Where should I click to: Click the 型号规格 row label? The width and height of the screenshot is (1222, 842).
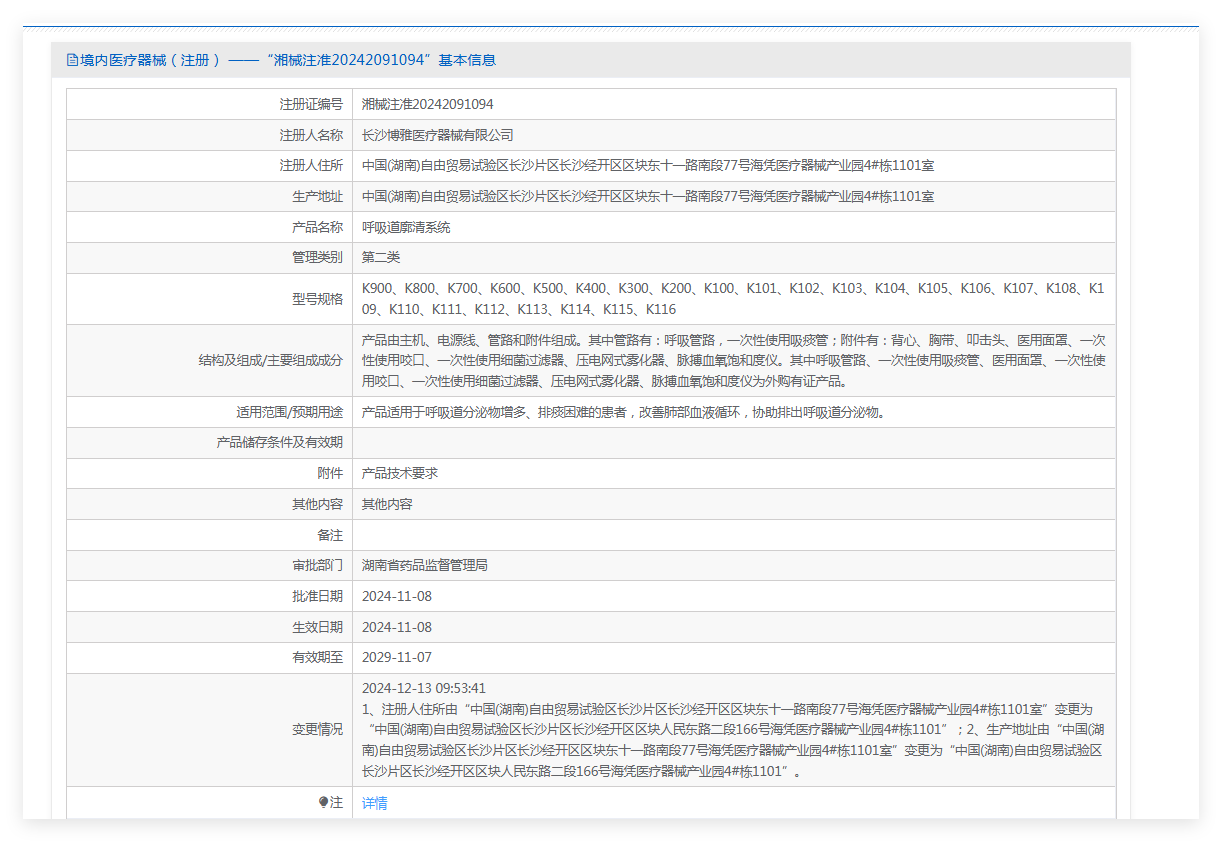tap(317, 299)
